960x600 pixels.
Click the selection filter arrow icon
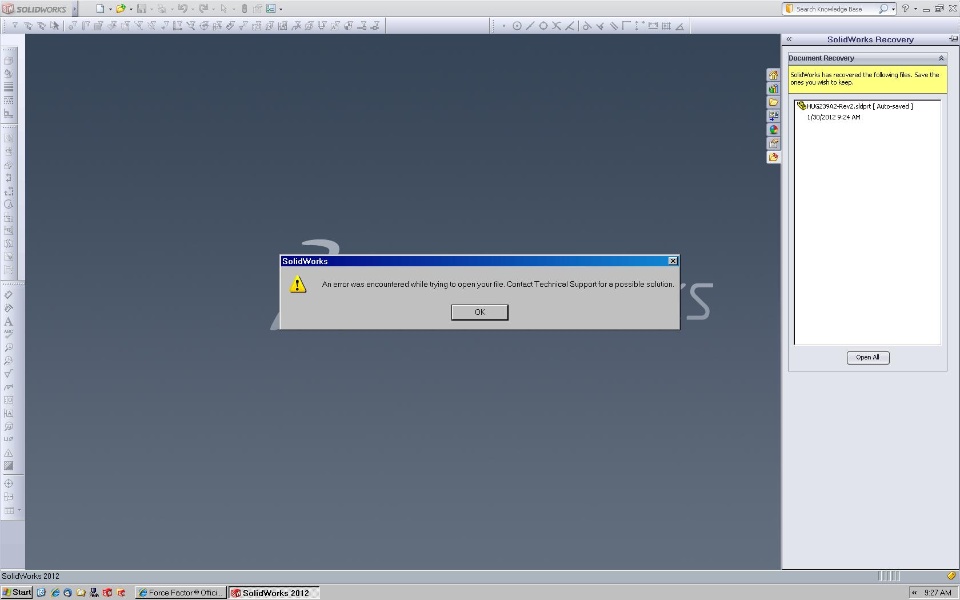55,26
